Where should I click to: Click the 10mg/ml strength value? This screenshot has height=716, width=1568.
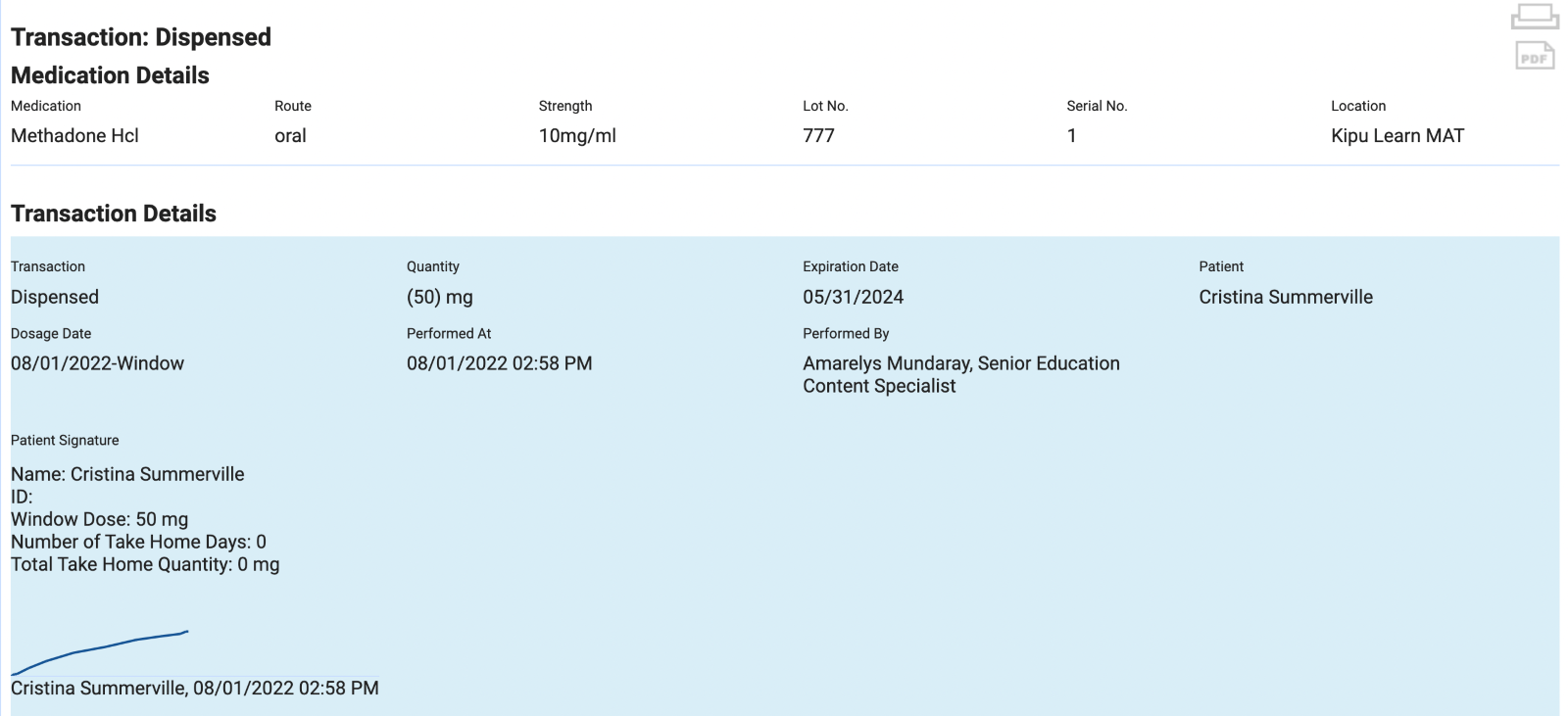(576, 136)
